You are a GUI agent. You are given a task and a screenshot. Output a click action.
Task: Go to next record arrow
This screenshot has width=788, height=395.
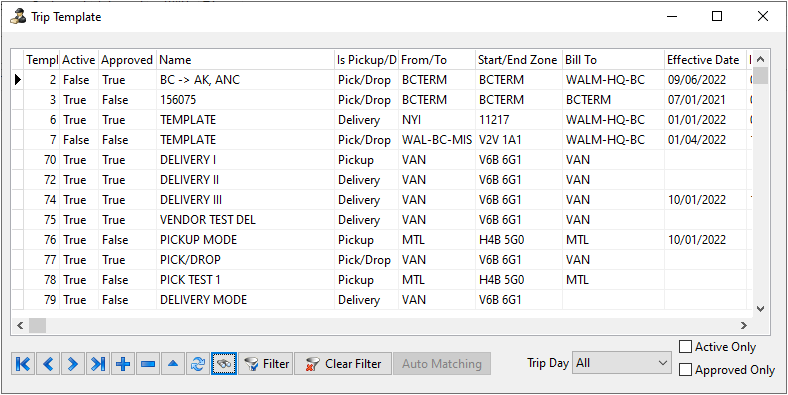pos(73,364)
